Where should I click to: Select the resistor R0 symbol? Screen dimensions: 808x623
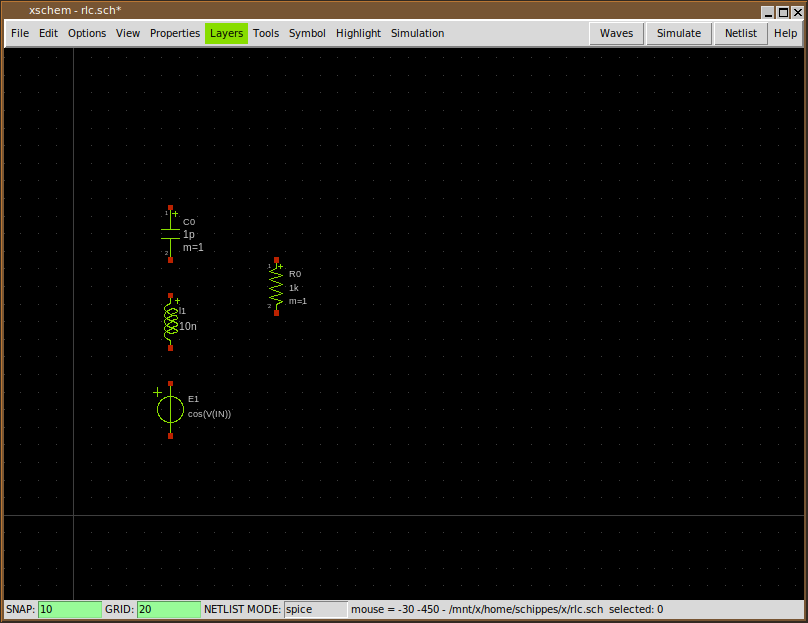click(276, 287)
